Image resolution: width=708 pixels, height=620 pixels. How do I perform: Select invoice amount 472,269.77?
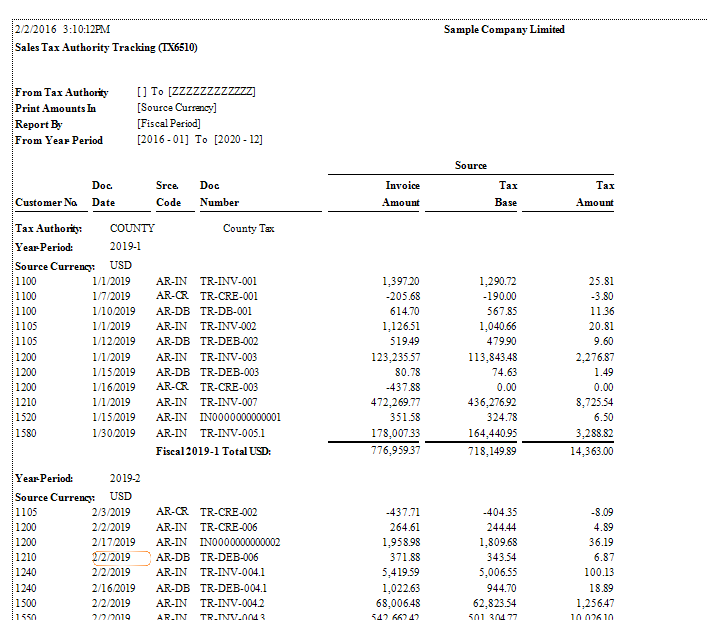click(x=396, y=402)
